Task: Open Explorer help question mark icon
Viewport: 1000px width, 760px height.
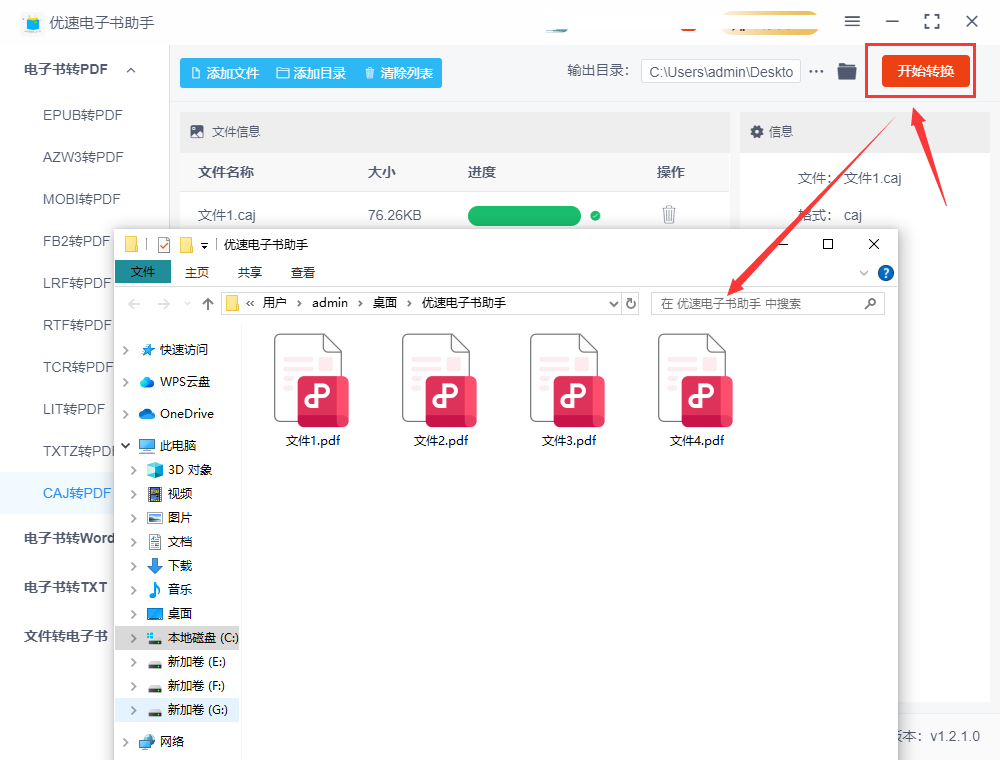Action: [x=885, y=274]
